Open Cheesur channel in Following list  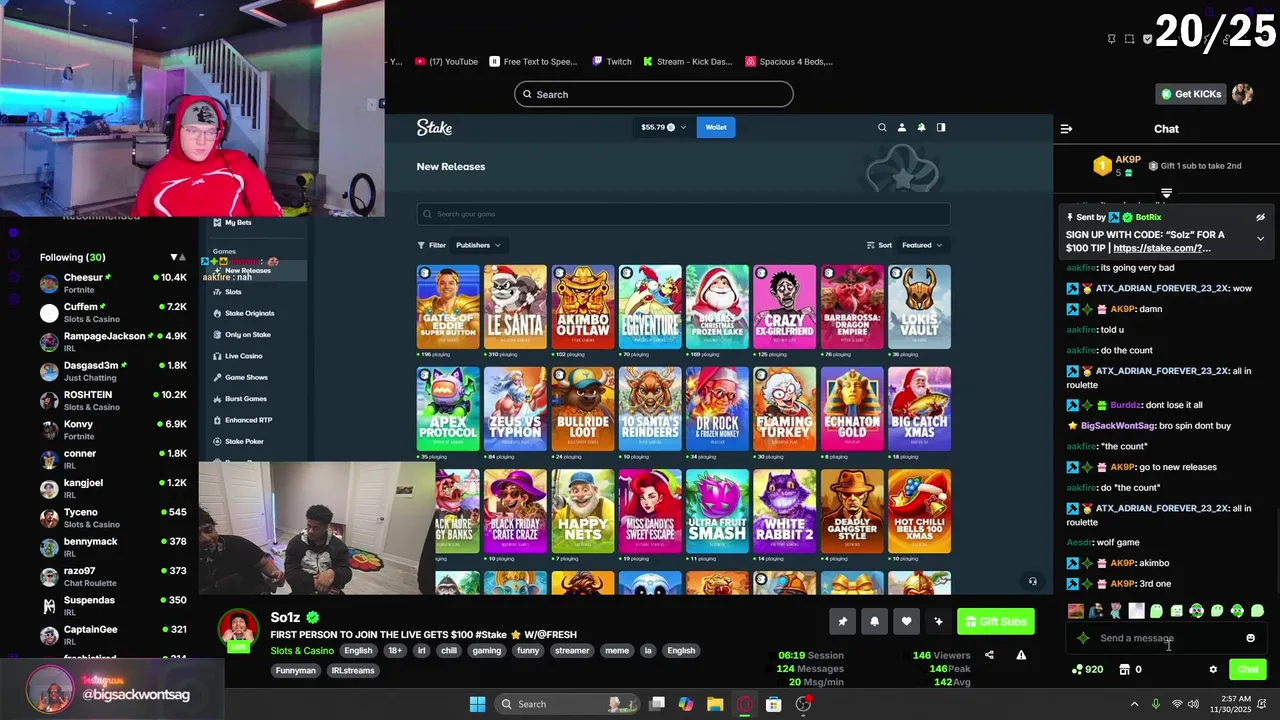click(x=112, y=283)
